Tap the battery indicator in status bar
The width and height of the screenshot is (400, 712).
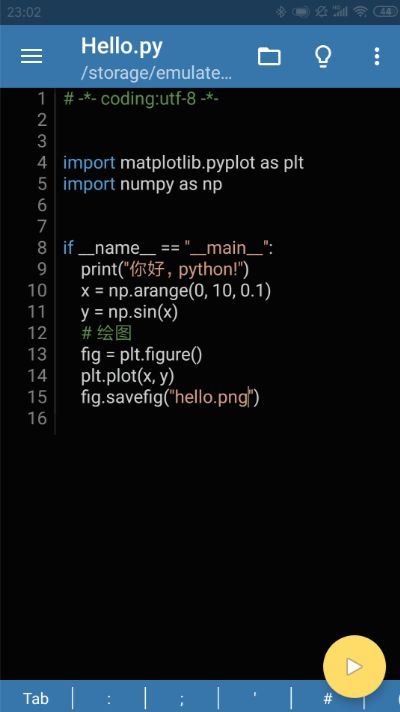385,12
